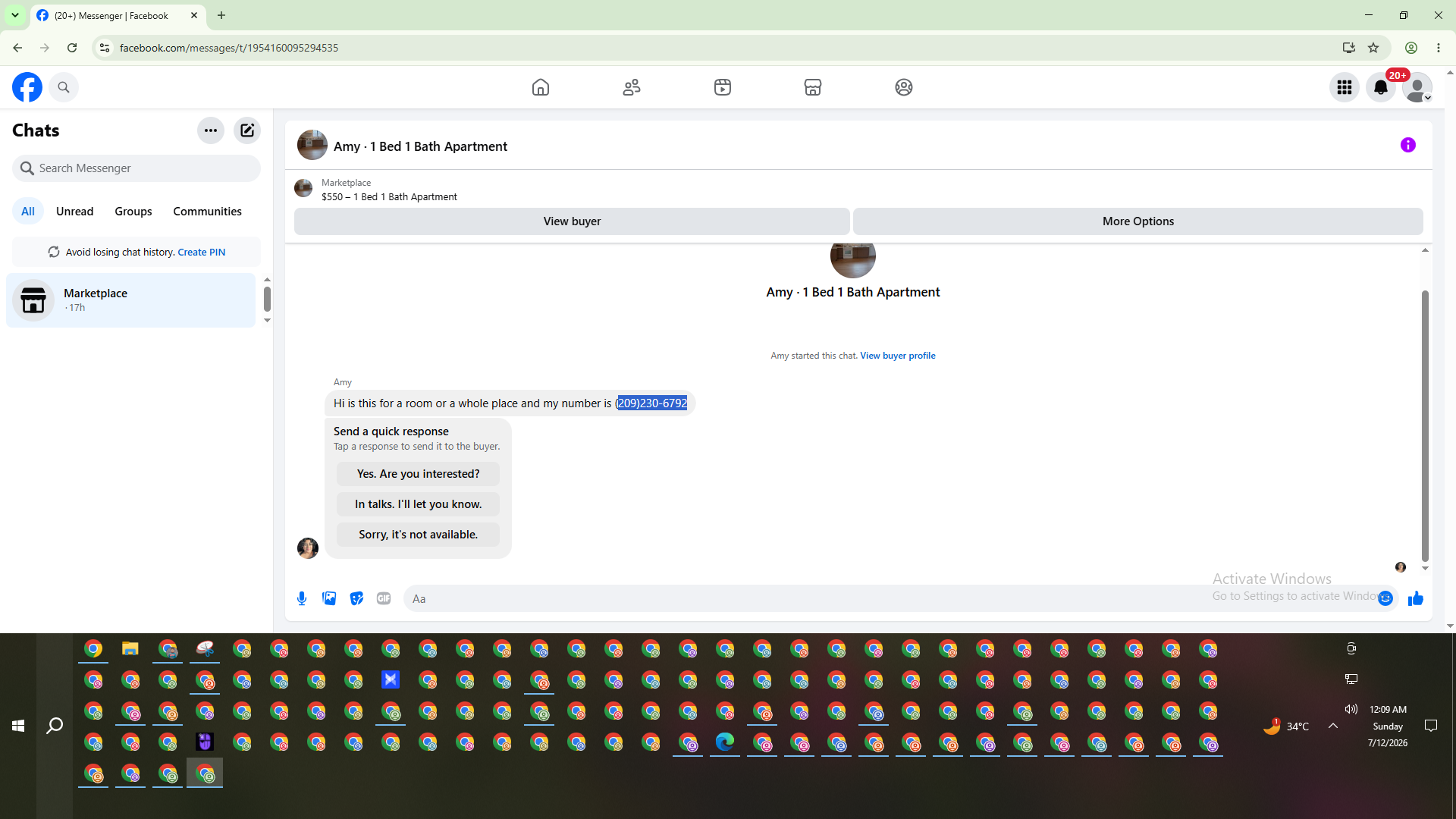The image size is (1456, 819).
Task: Switch to the Communities tab
Action: pyautogui.click(x=207, y=212)
